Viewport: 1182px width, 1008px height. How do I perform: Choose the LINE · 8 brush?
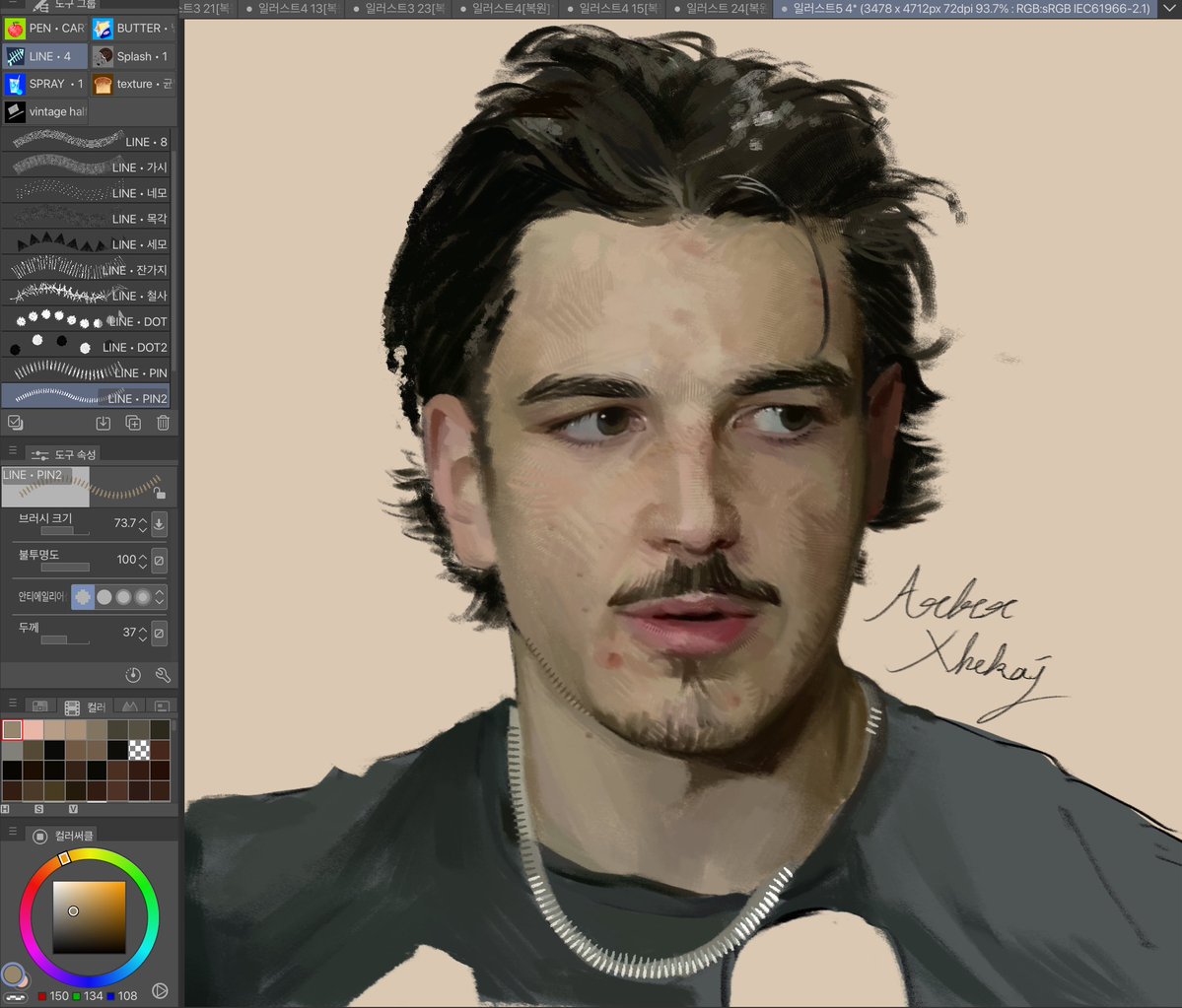[x=86, y=141]
